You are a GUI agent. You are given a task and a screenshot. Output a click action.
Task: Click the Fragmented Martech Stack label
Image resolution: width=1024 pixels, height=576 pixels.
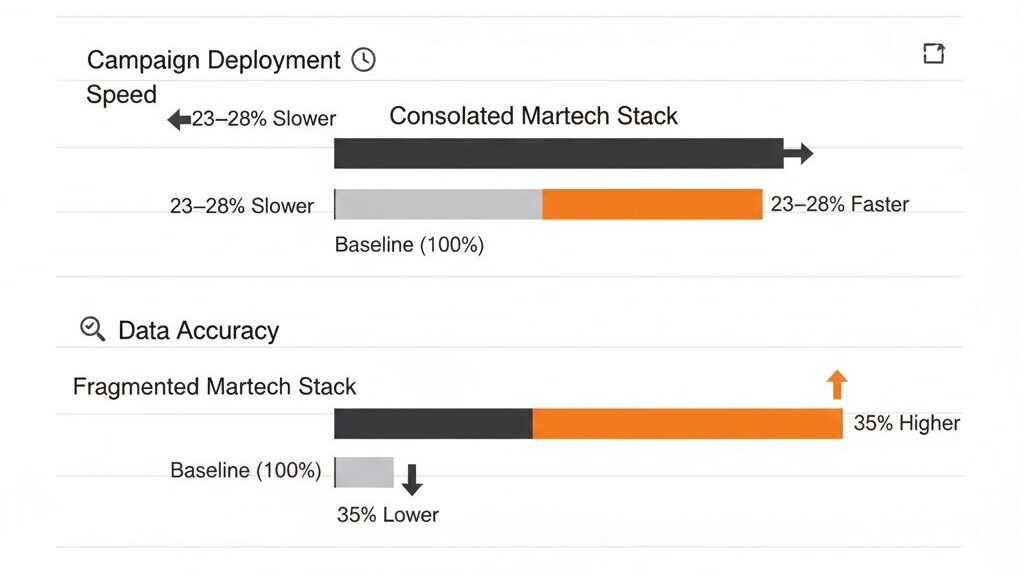click(x=214, y=387)
